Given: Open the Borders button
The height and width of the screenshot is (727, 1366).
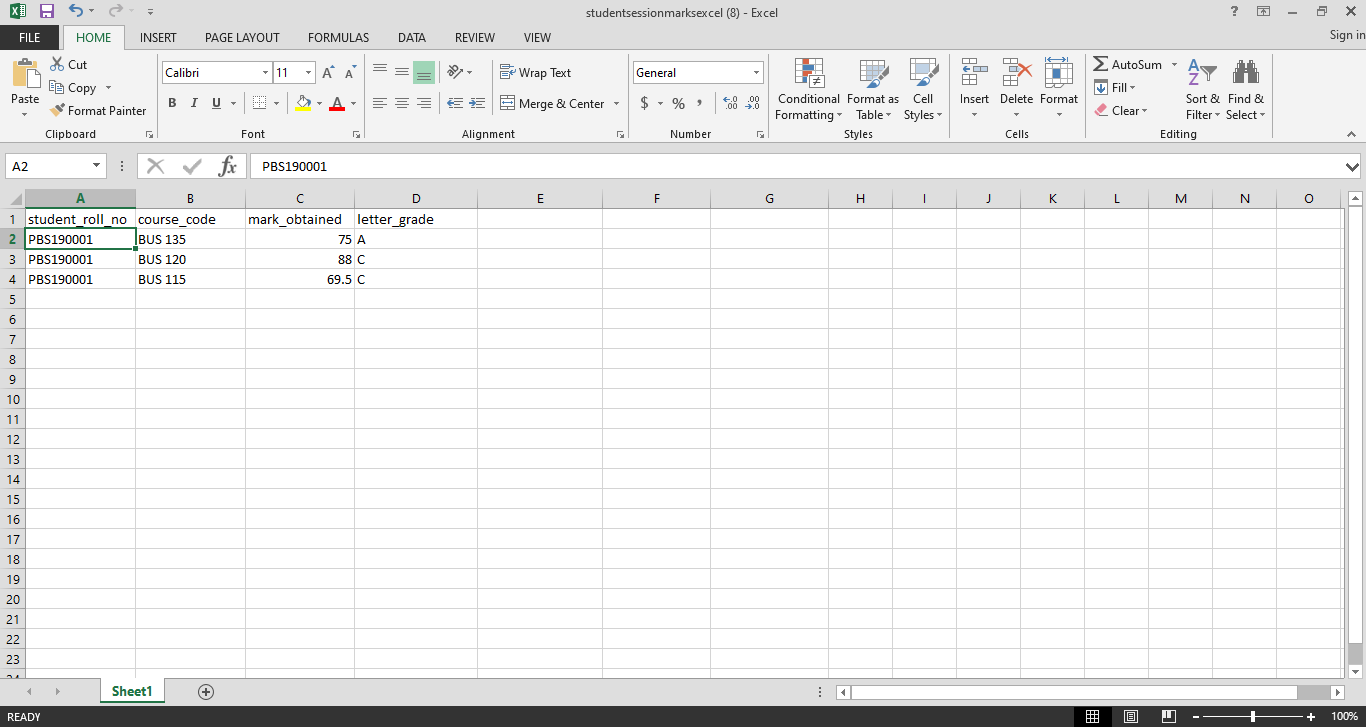Looking at the screenshot, I should click(x=259, y=103).
